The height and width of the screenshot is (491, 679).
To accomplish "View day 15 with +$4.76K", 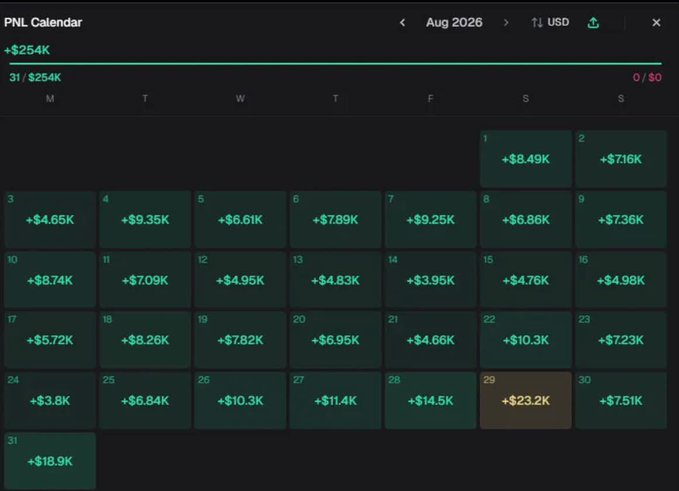I will tap(526, 280).
